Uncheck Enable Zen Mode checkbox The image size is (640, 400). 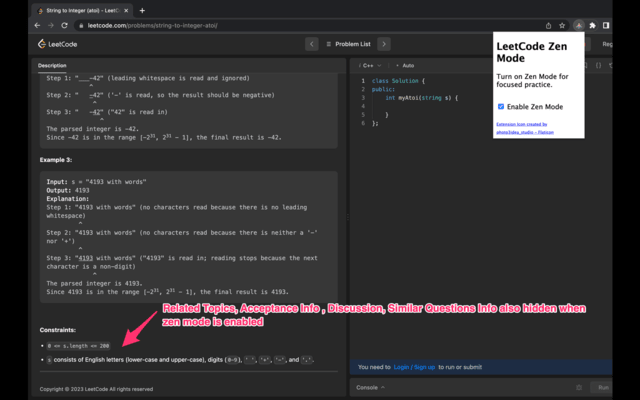(x=501, y=107)
